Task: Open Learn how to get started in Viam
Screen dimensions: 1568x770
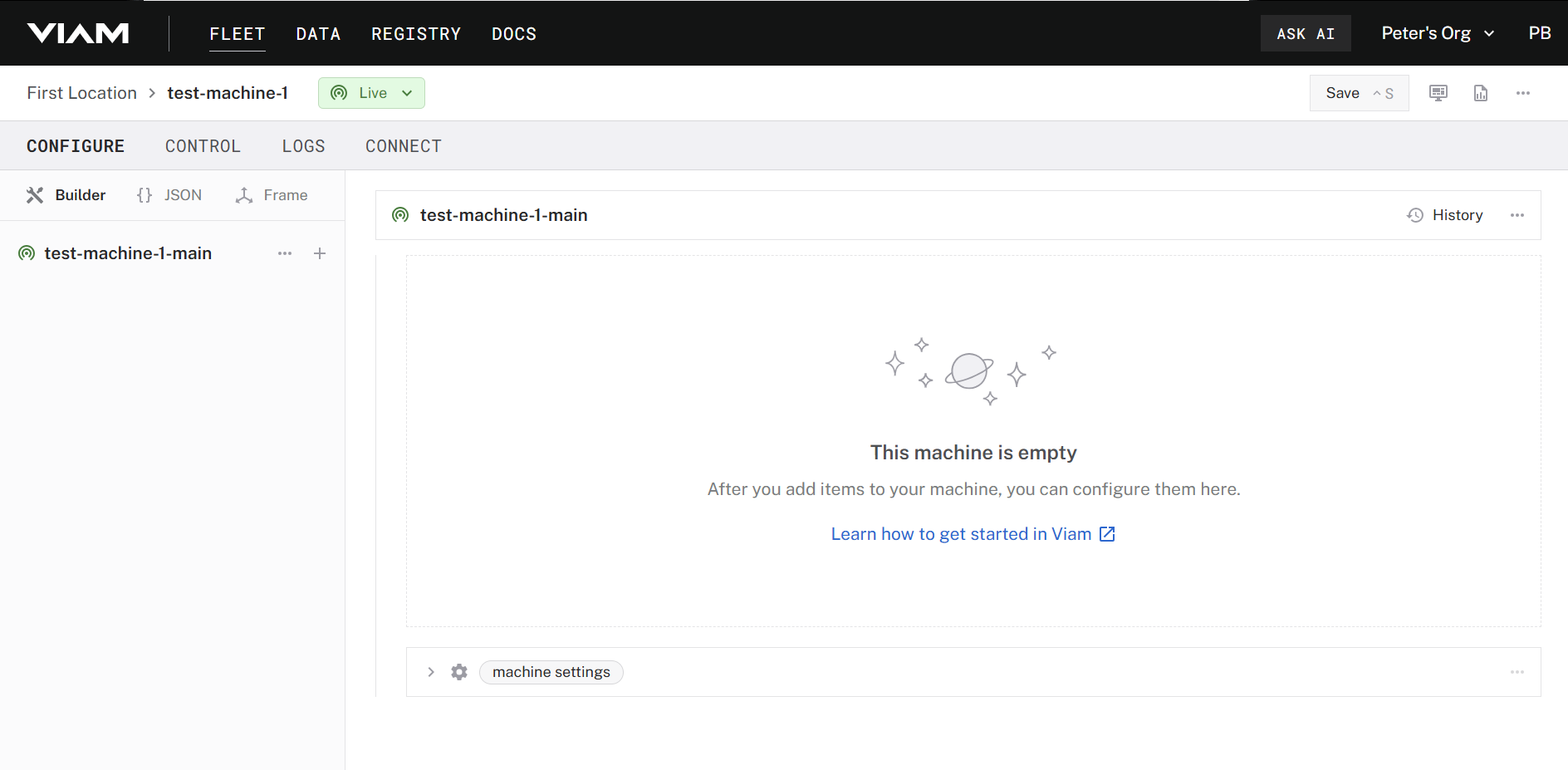Action: pyautogui.click(x=973, y=534)
